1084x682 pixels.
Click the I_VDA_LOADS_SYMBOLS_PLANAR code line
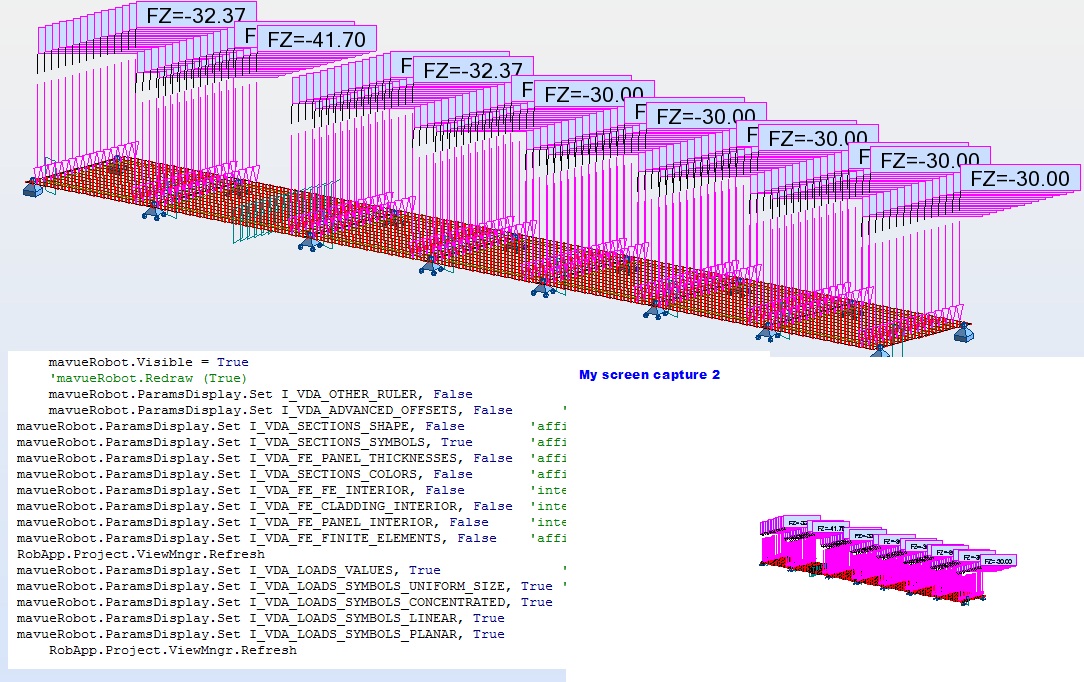[261, 634]
